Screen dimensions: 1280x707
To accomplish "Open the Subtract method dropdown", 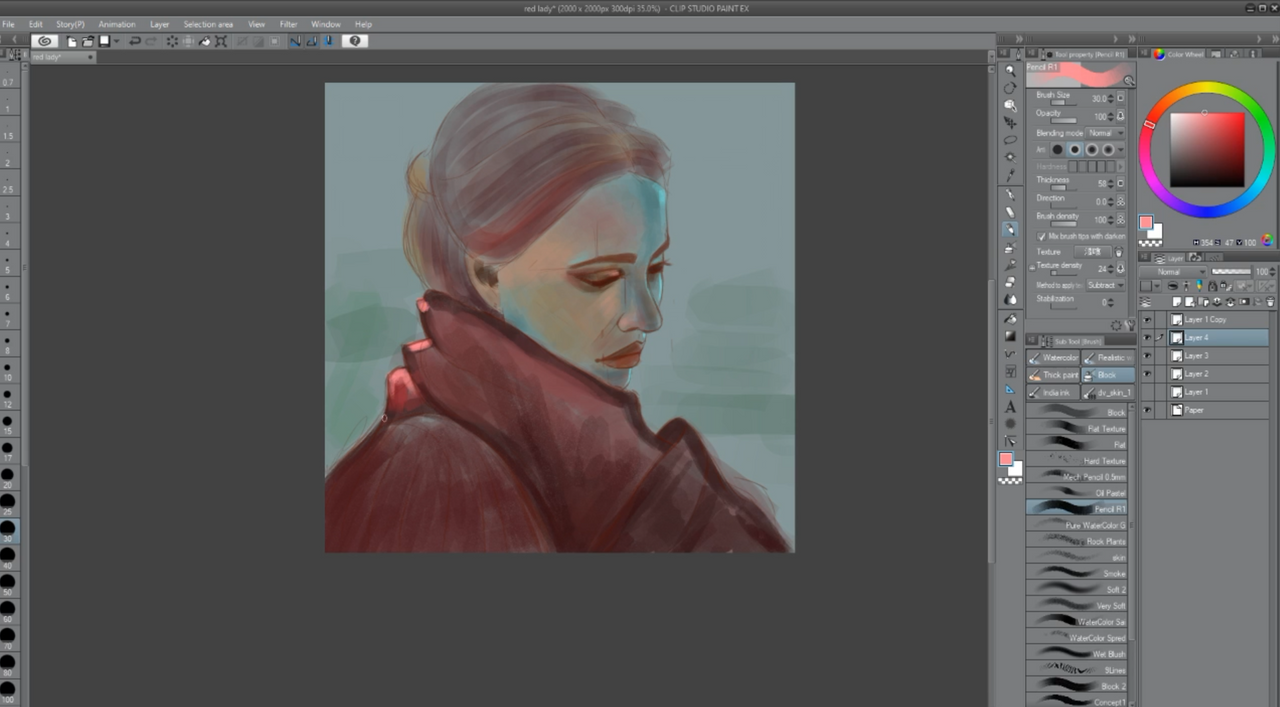I will coord(1105,285).
